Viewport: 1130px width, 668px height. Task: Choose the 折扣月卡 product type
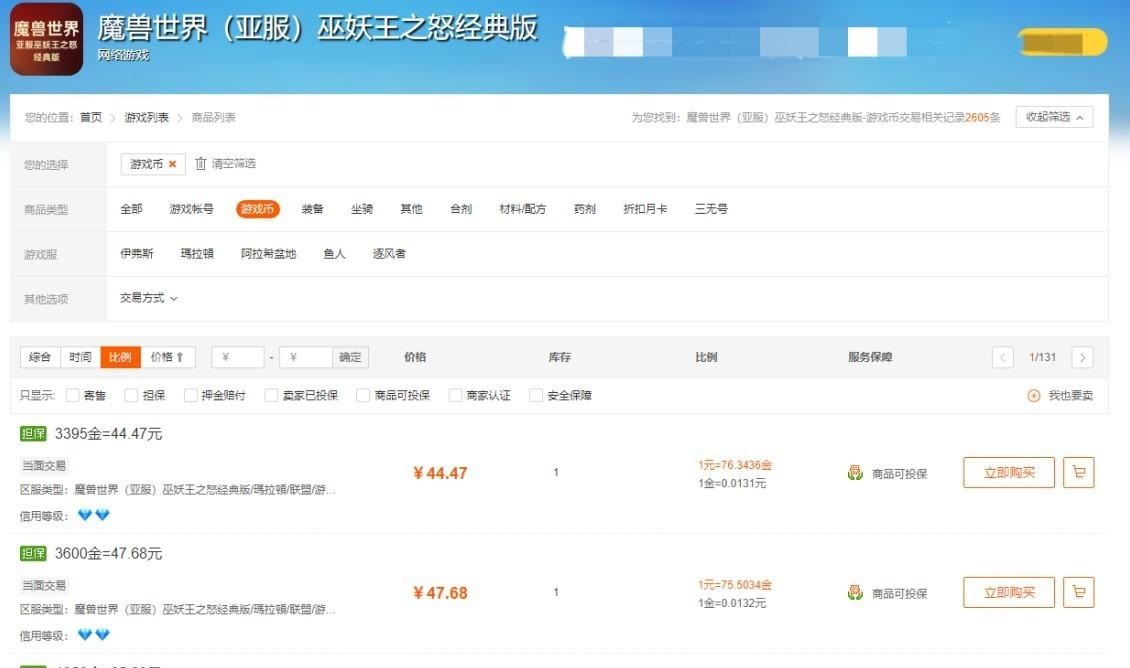[645, 209]
